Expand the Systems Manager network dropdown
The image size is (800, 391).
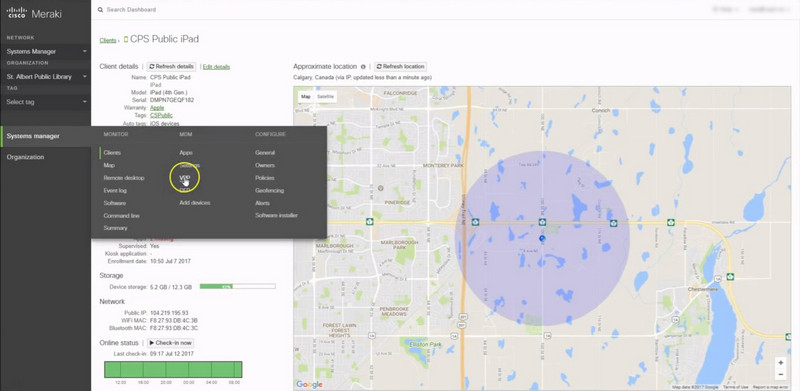coord(46,52)
